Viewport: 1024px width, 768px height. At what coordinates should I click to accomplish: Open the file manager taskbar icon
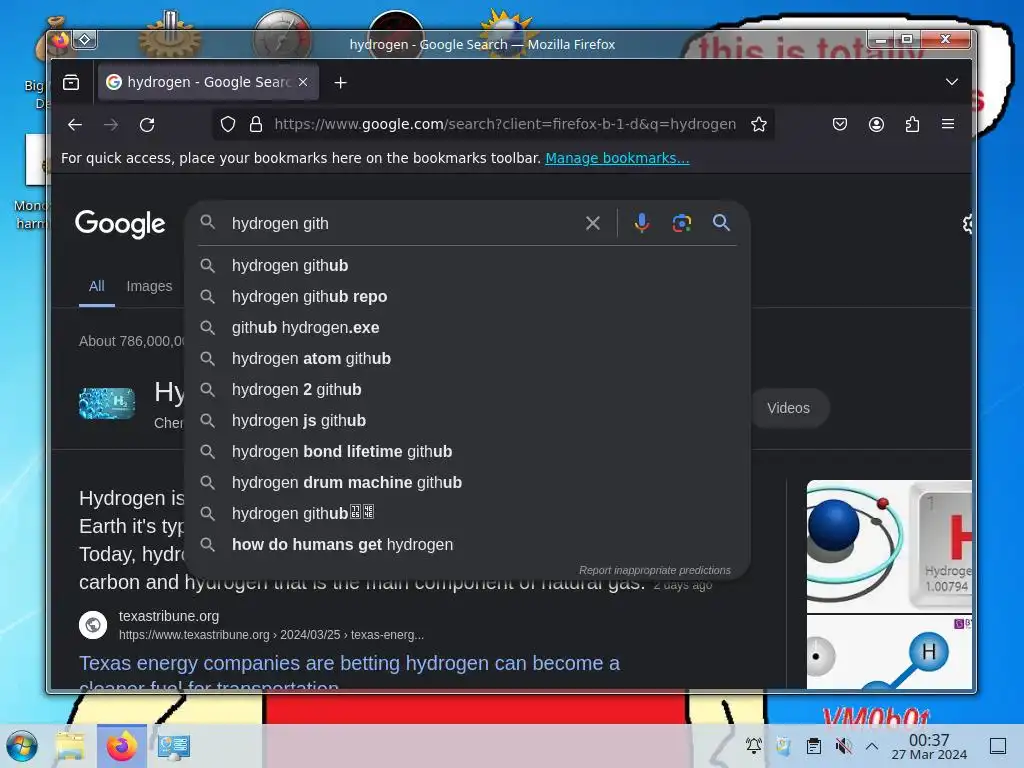(70, 746)
